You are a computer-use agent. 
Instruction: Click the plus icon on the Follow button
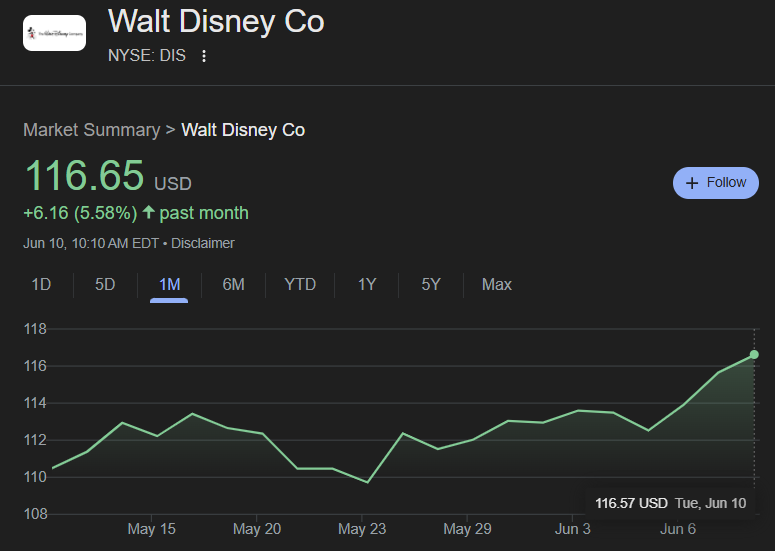click(692, 183)
